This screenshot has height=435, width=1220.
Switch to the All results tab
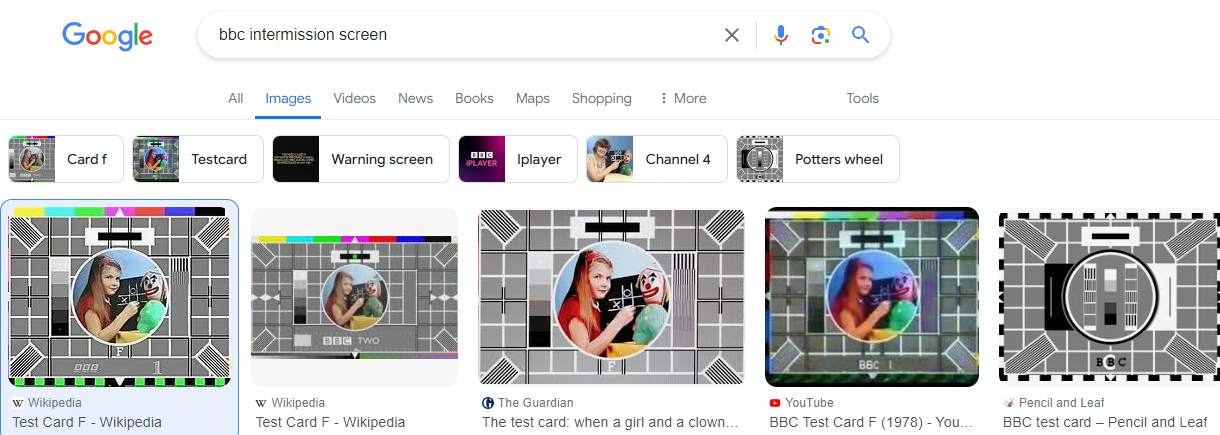point(235,98)
